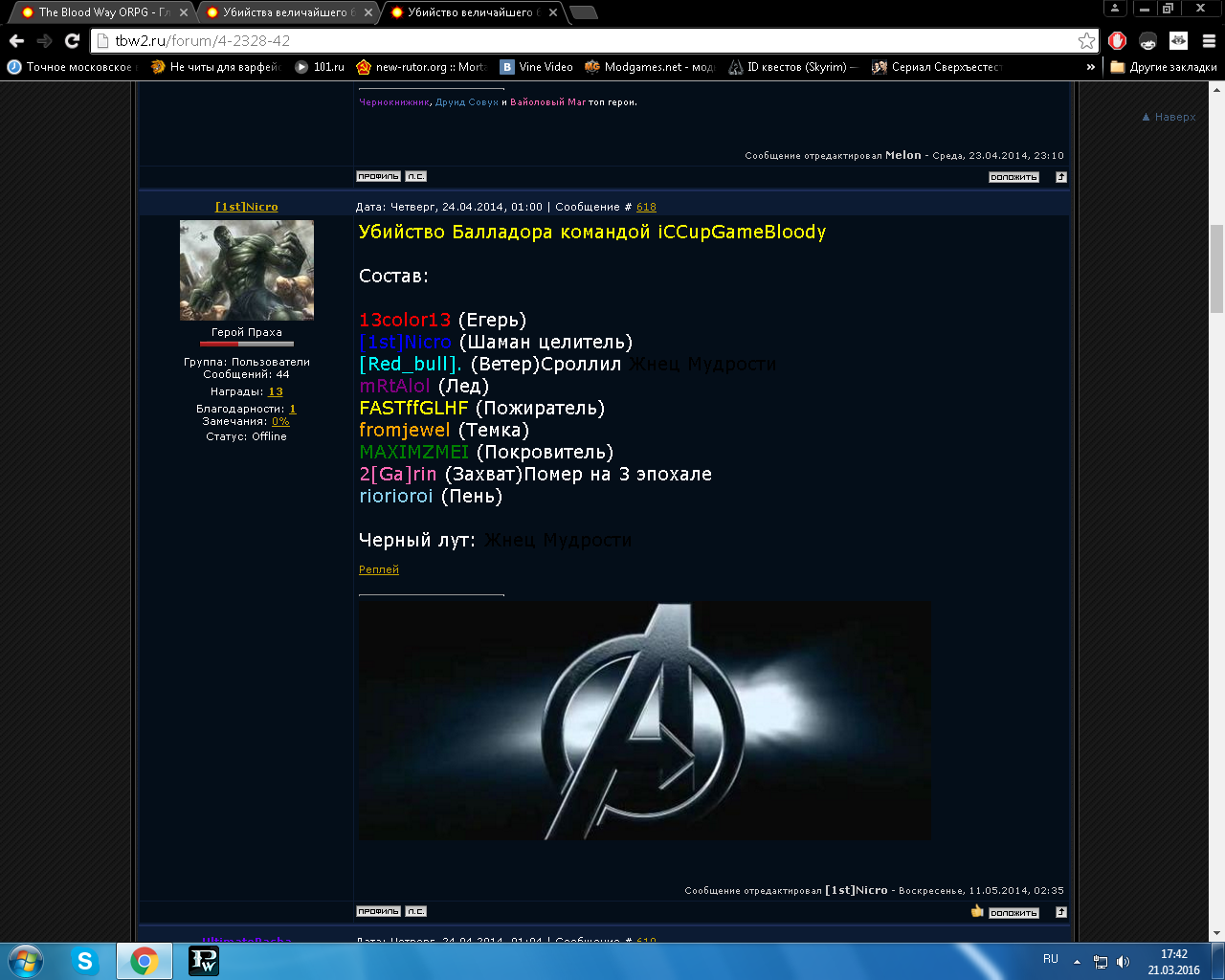This screenshot has width=1225, height=980.
Task: Open the red ad-blocker extension icon
Action: point(1117,40)
